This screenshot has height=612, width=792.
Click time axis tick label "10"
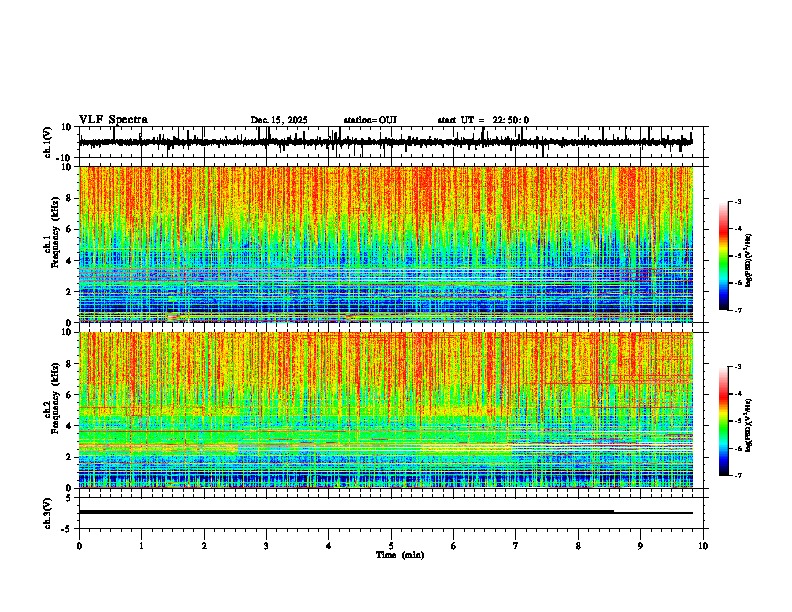coord(703,546)
